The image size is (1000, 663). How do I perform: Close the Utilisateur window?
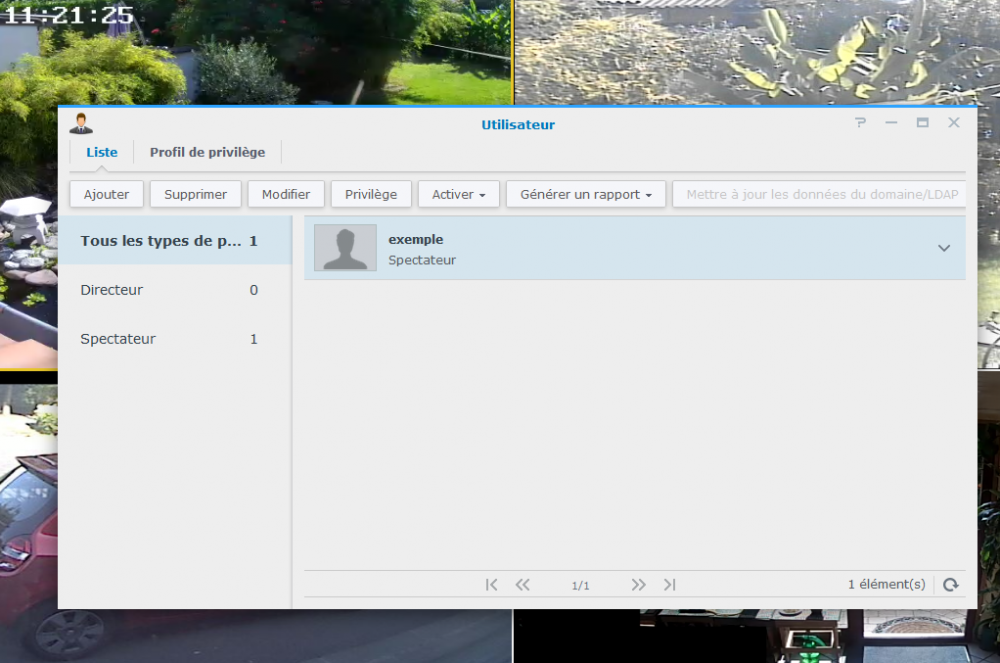click(953, 122)
